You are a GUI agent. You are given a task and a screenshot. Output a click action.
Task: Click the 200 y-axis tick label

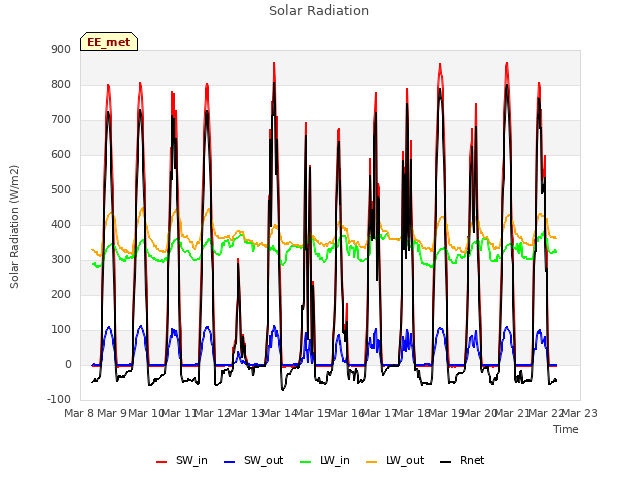[61, 295]
